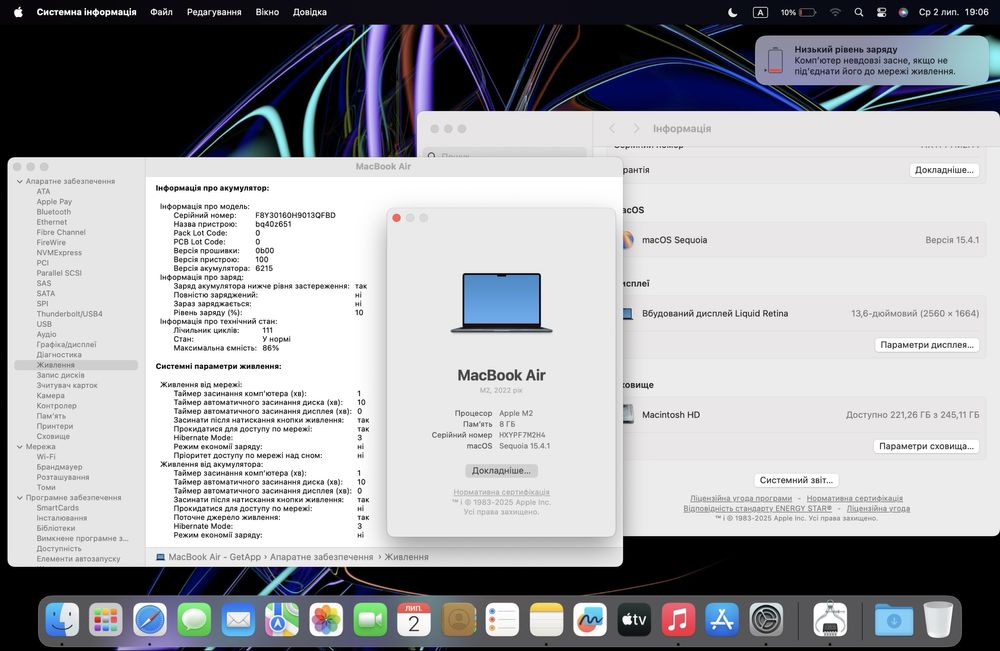The image size is (1000, 651).
Task: Open System Settings in the Dock
Action: (x=766, y=619)
